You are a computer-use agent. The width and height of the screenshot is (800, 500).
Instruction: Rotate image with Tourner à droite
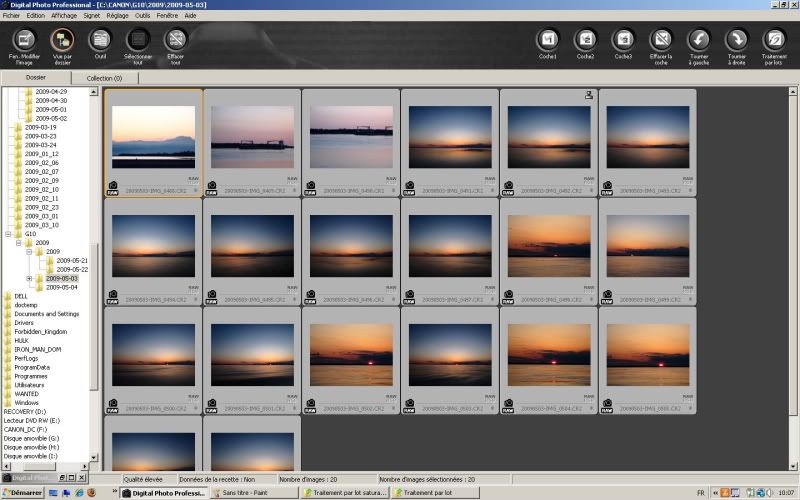(x=736, y=40)
